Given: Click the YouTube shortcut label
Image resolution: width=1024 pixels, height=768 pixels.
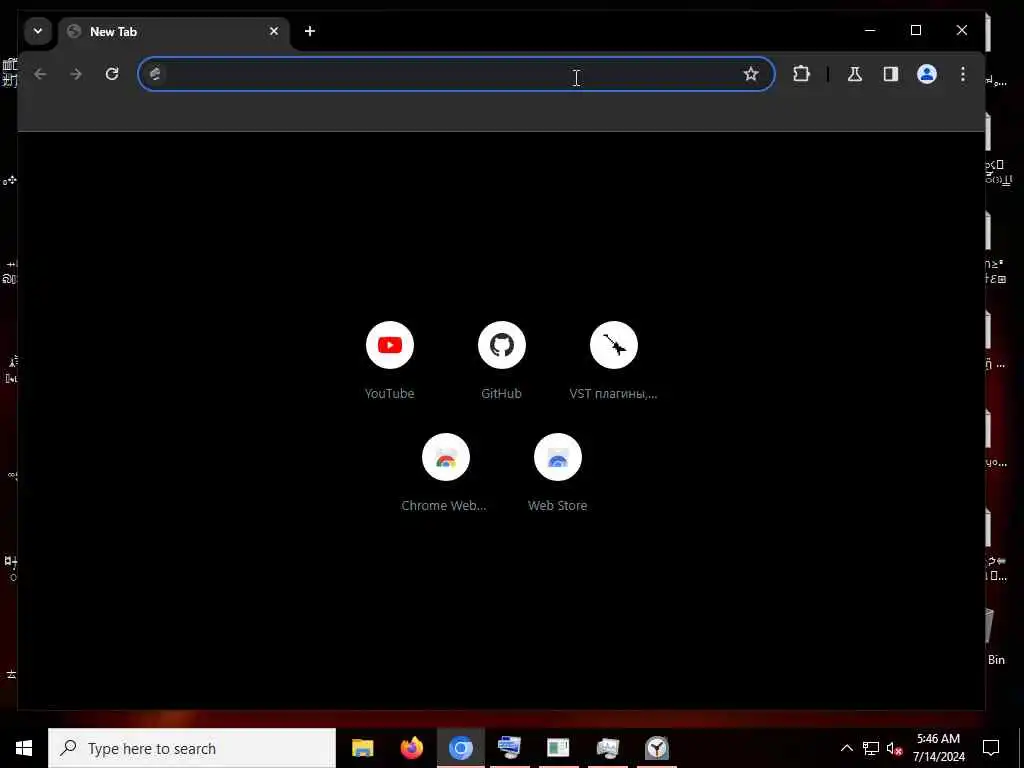Looking at the screenshot, I should (389, 393).
